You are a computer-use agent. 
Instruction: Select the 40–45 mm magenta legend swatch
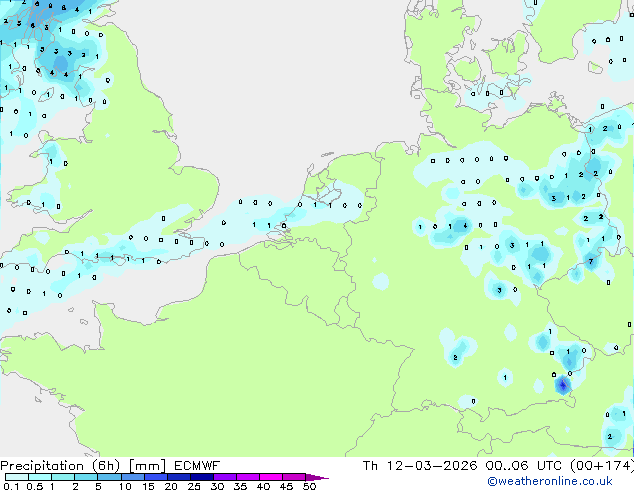(271, 477)
